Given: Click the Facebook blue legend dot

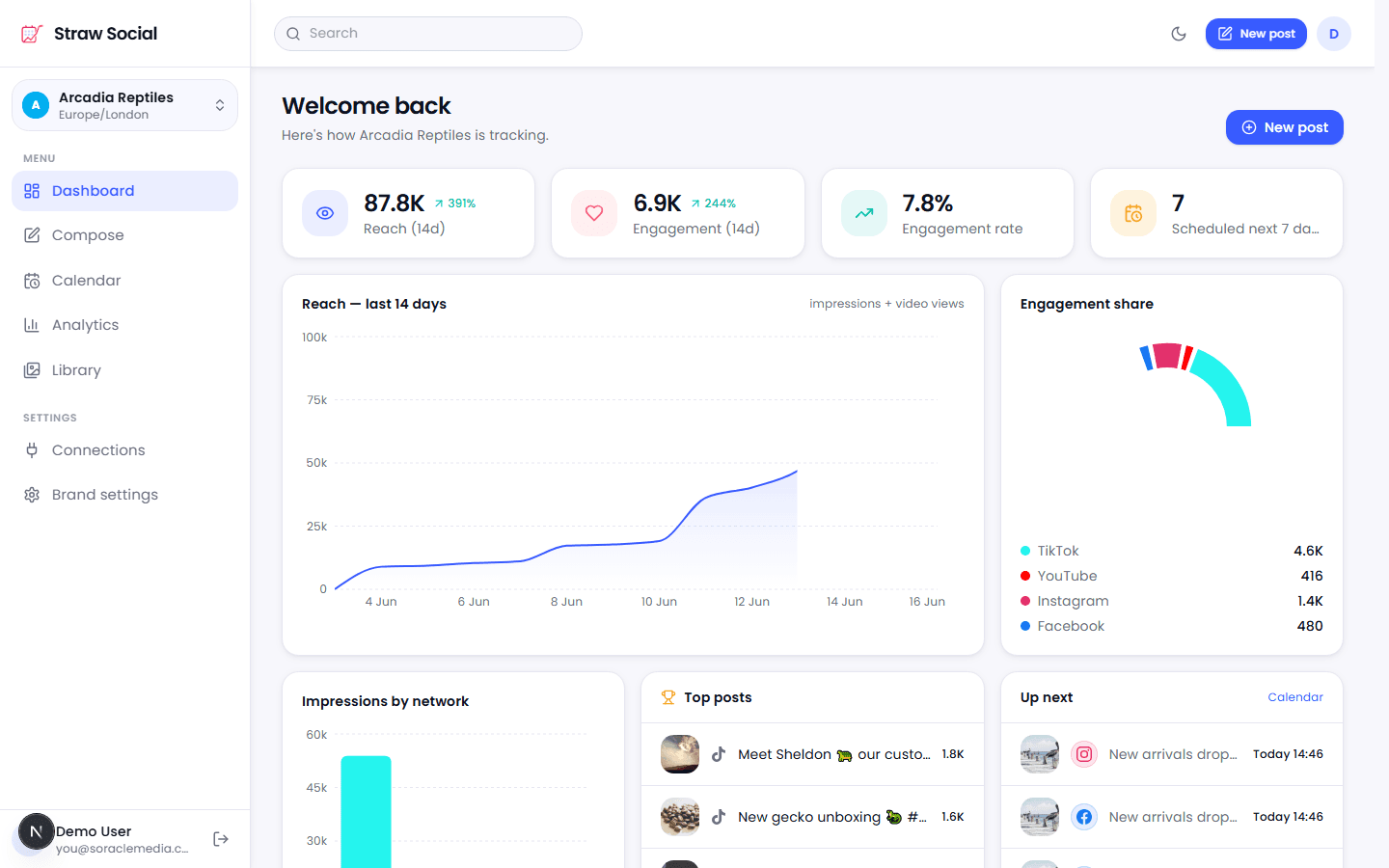Looking at the screenshot, I should [x=1025, y=626].
